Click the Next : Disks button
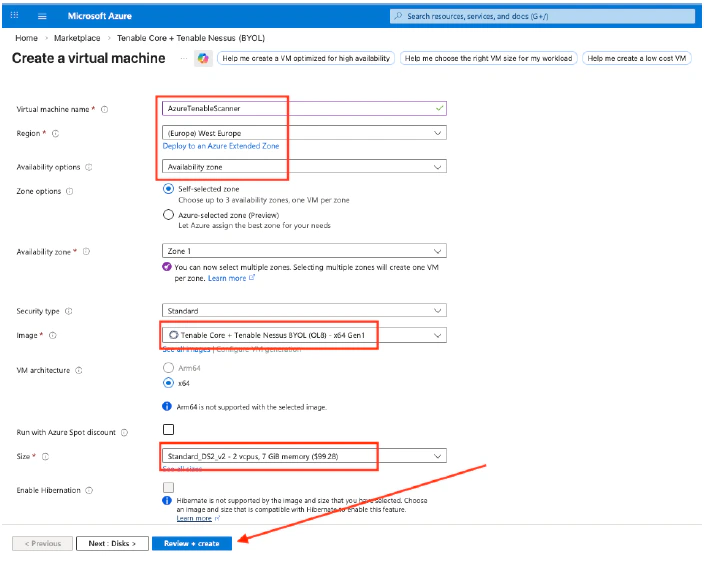The width and height of the screenshot is (704, 564). pos(112,543)
